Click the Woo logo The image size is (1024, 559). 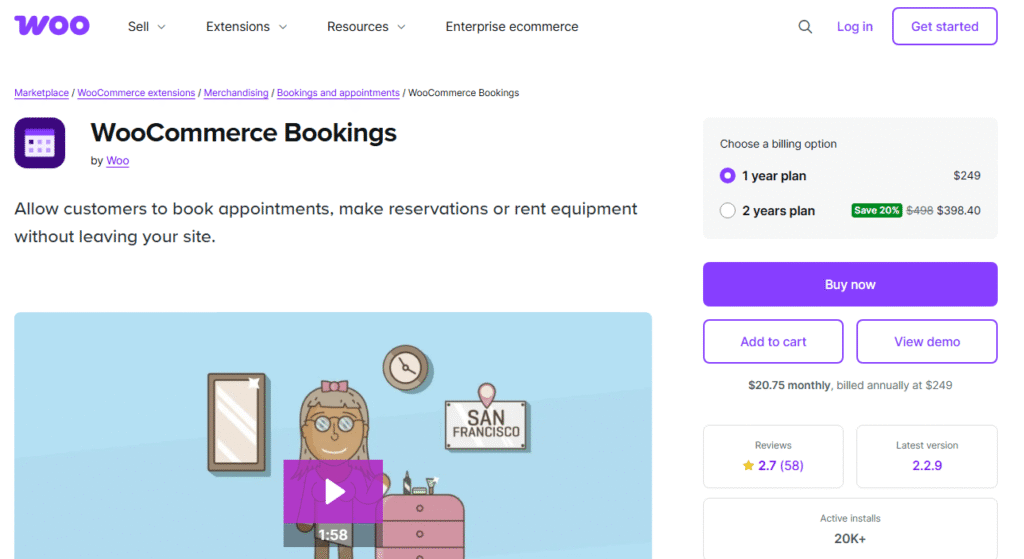point(52,26)
